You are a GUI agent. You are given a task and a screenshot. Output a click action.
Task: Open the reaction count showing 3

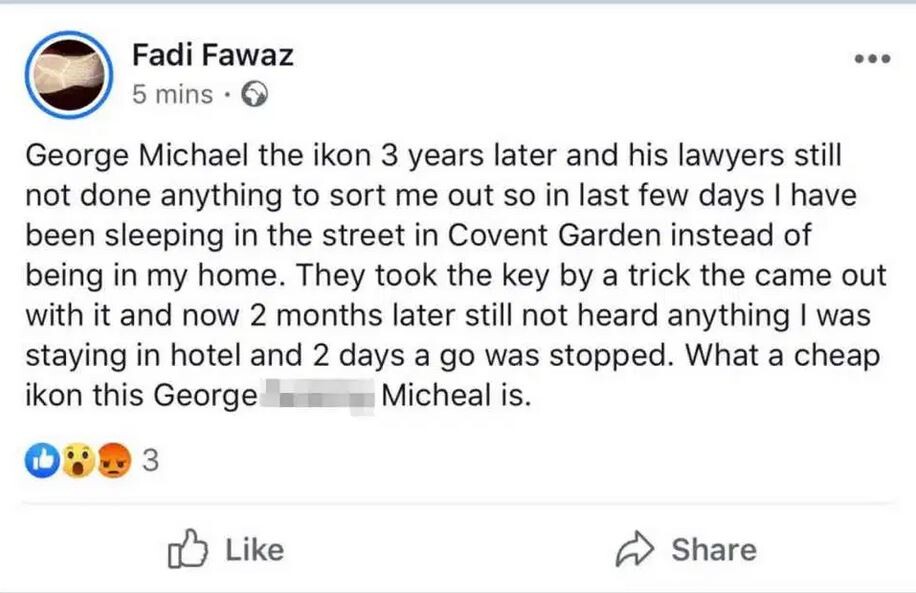tap(151, 461)
